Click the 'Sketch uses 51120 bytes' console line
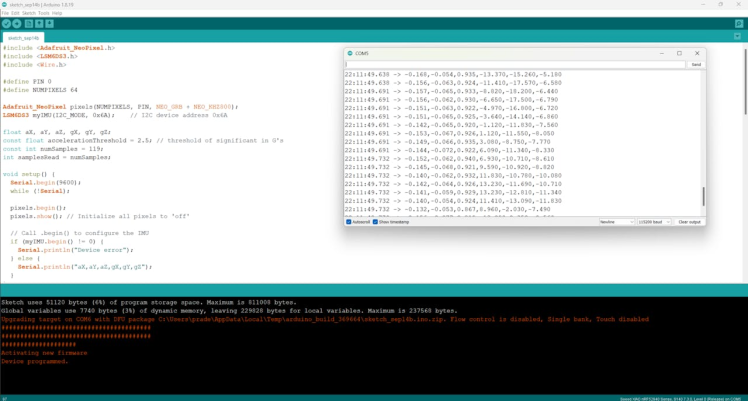 coord(149,302)
